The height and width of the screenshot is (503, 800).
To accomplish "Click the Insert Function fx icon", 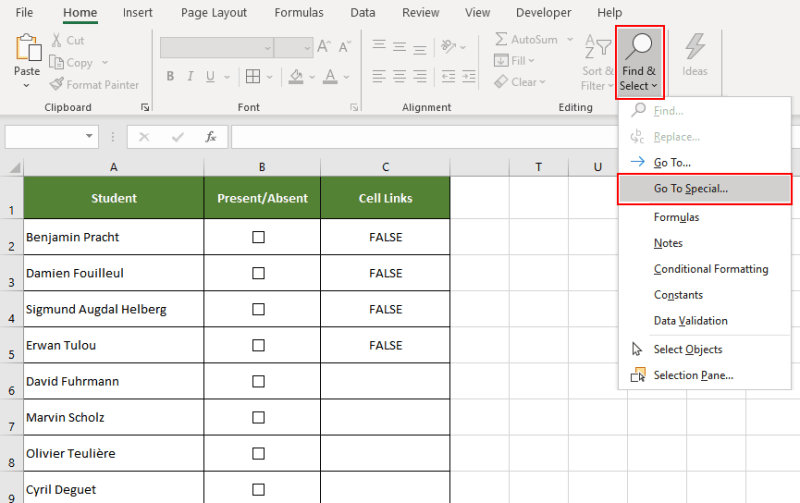I will (211, 137).
